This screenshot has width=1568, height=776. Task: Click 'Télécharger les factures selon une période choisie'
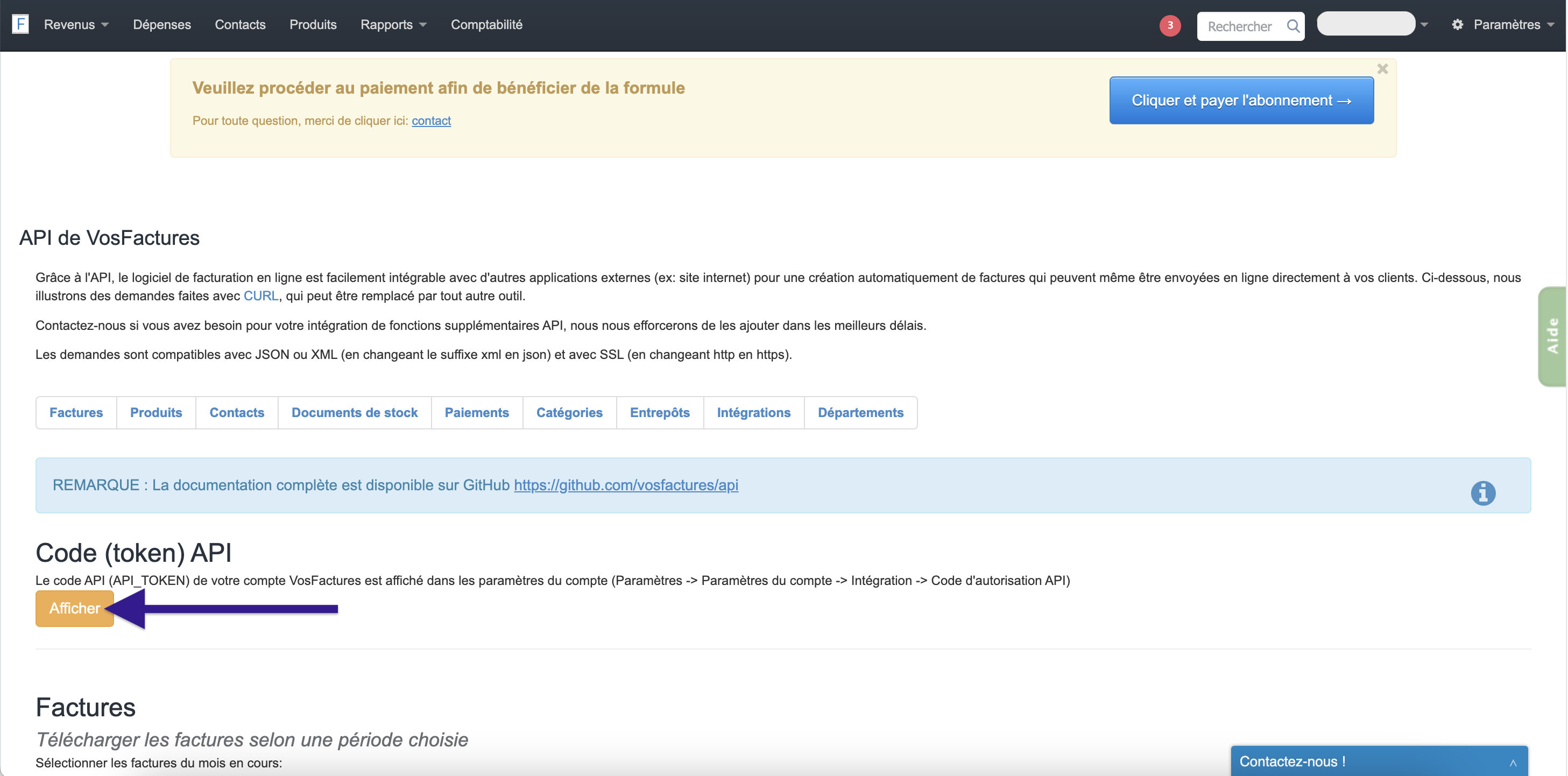pyautogui.click(x=252, y=739)
